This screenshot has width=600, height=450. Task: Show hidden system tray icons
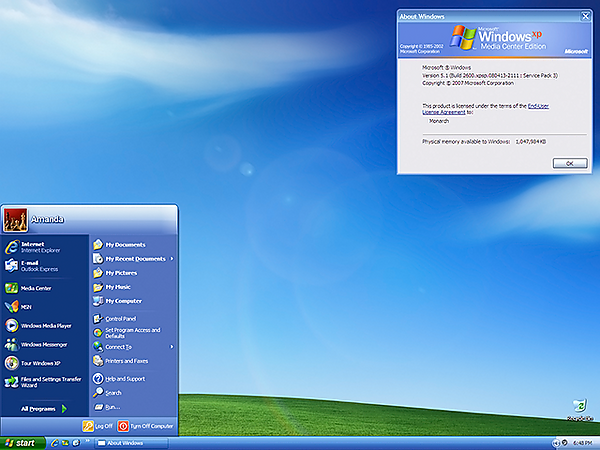(555, 443)
